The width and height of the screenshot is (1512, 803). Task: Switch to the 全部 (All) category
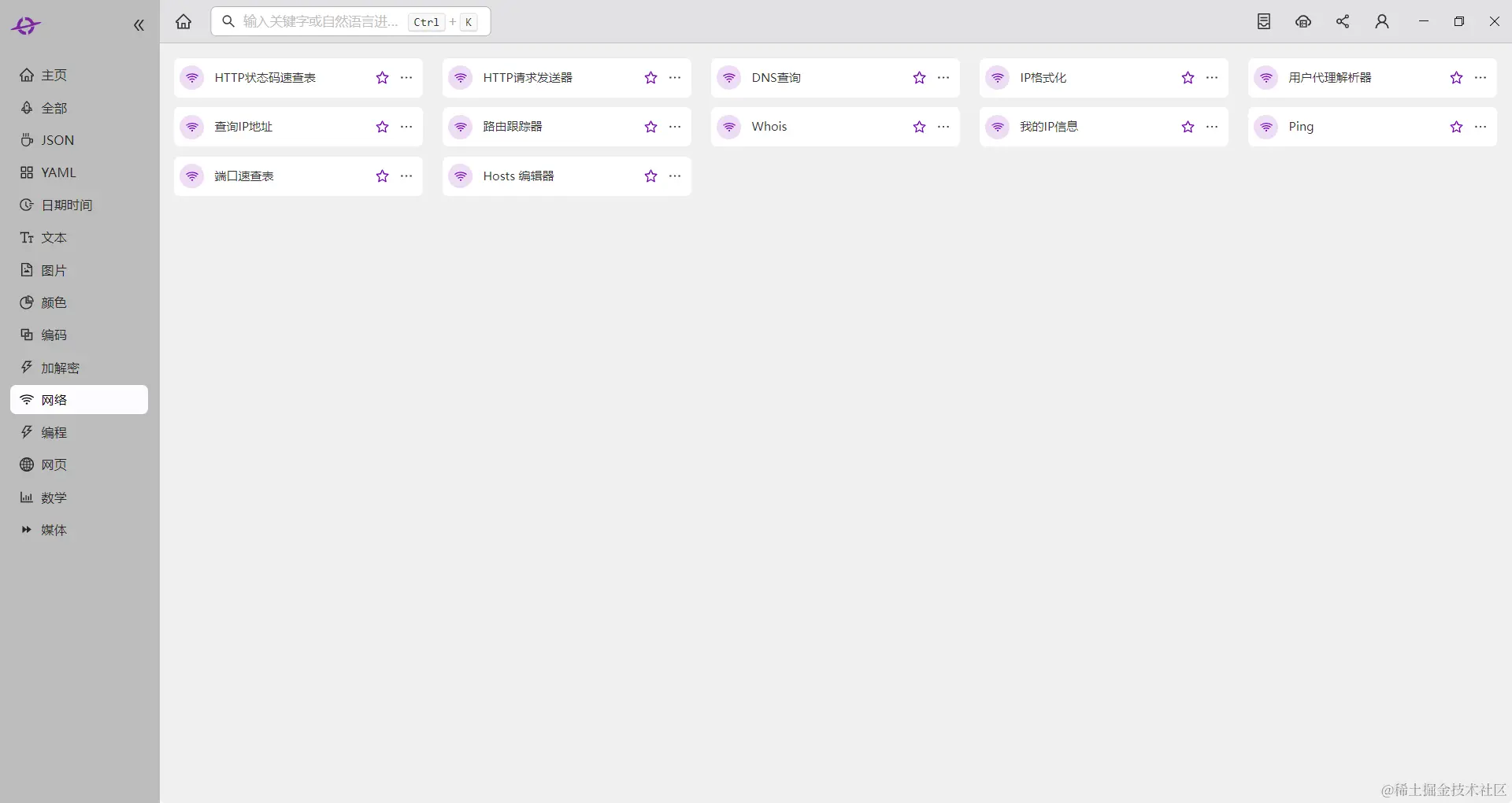[x=54, y=108]
